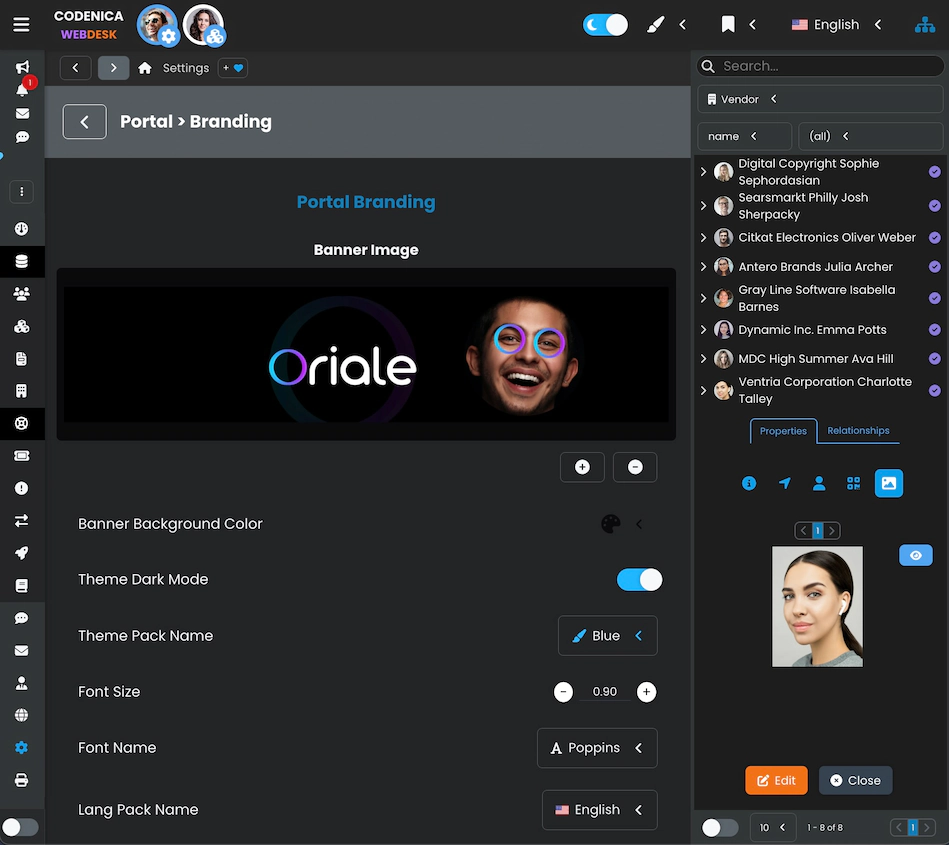Select the Properties tab
This screenshot has height=845, width=949.
(x=783, y=430)
